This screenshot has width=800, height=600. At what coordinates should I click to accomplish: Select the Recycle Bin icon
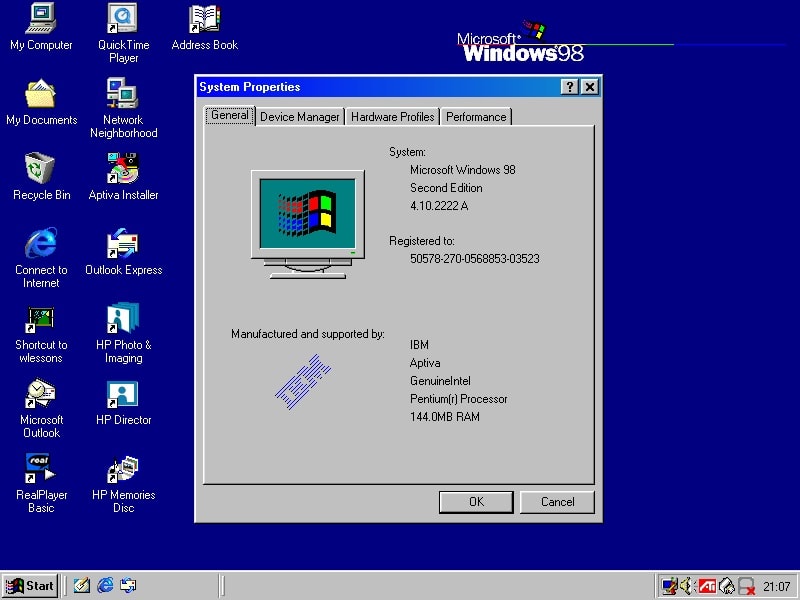41,177
